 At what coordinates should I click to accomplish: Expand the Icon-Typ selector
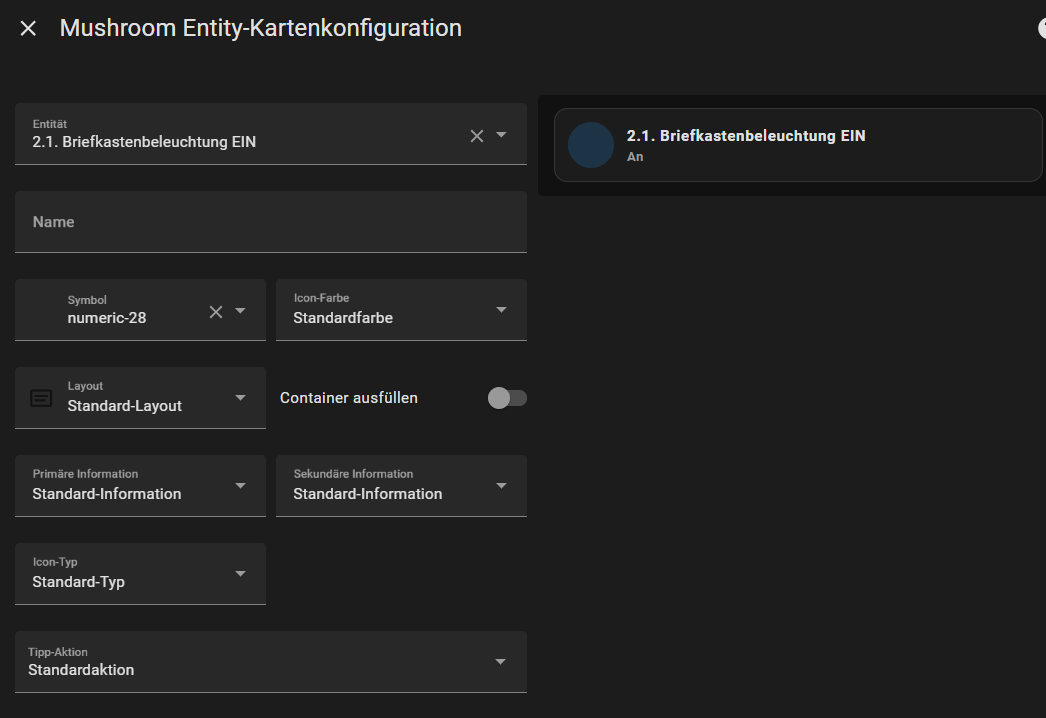(x=140, y=574)
